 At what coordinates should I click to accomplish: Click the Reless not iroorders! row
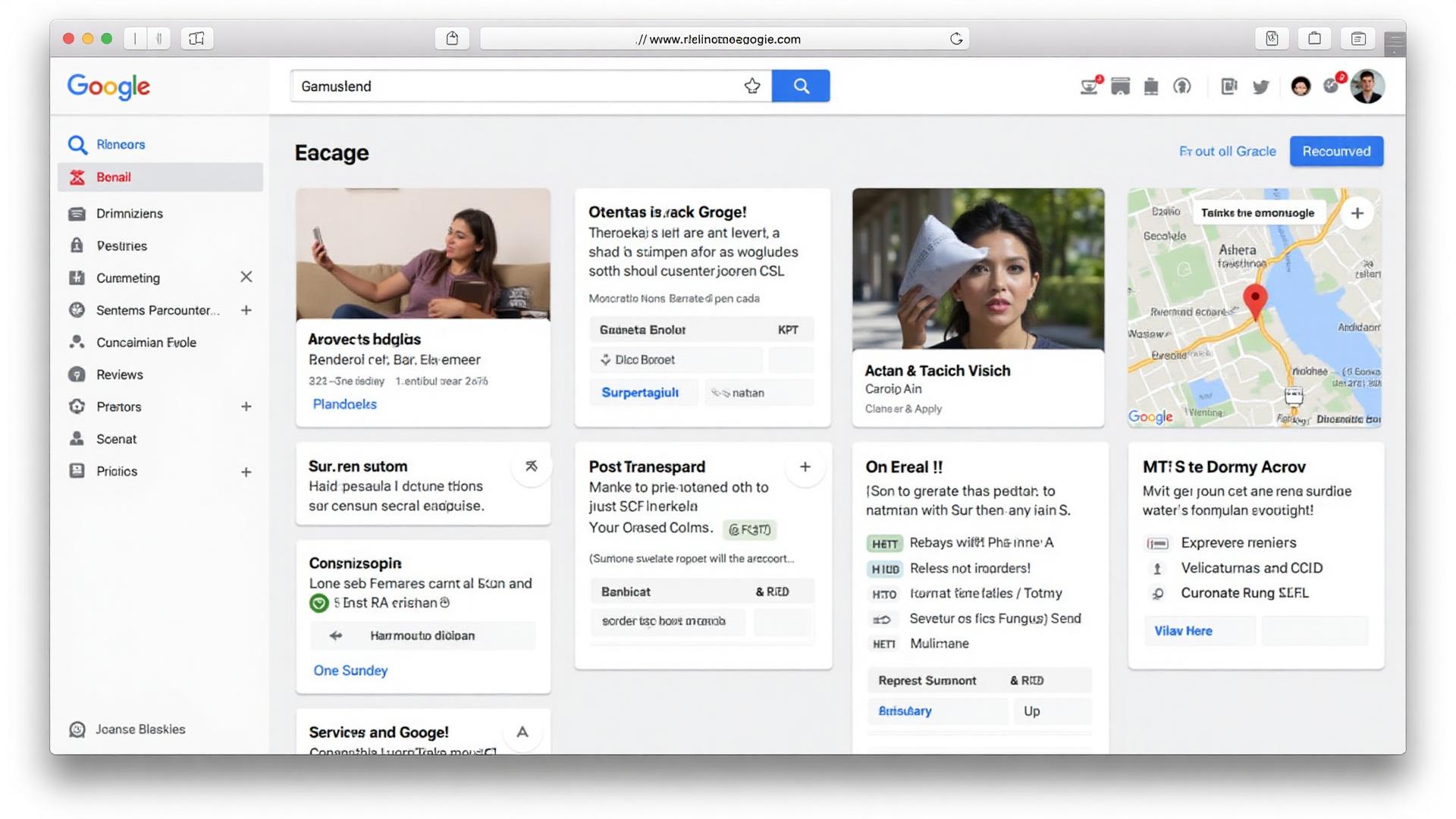click(949, 568)
